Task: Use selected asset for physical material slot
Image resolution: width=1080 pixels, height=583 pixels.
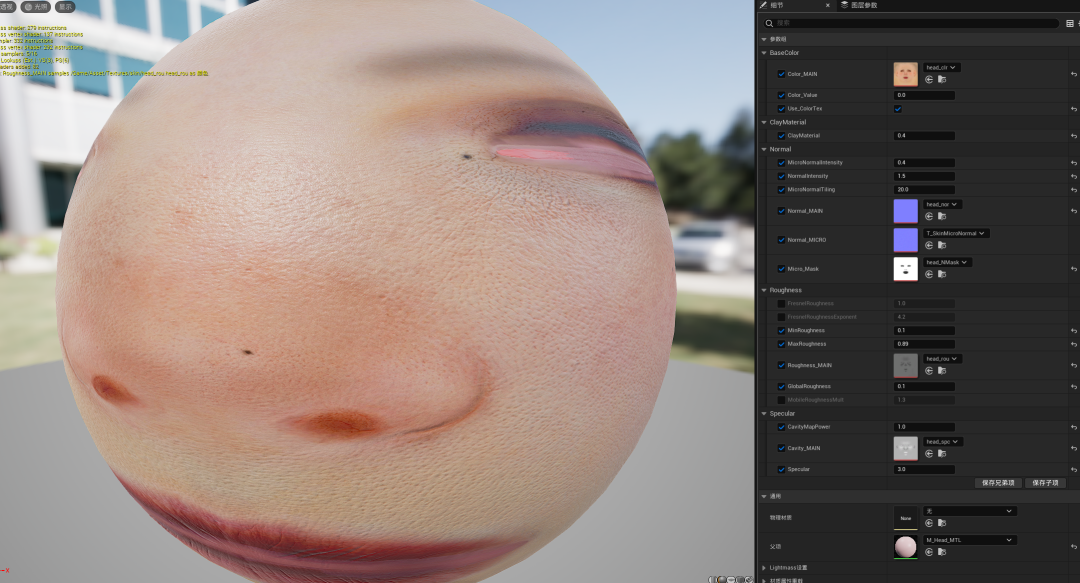Action: tap(928, 523)
